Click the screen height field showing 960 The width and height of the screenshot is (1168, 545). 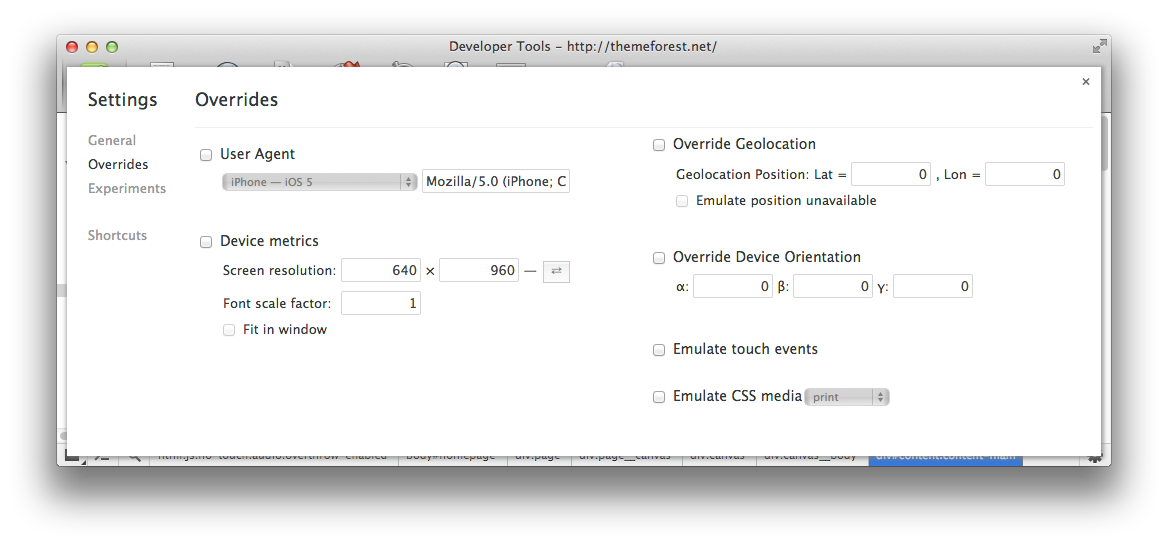[x=479, y=270]
